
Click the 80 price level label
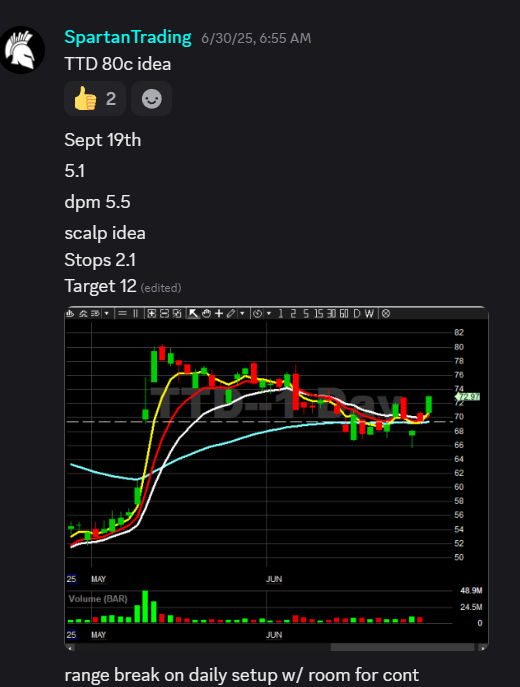(459, 347)
